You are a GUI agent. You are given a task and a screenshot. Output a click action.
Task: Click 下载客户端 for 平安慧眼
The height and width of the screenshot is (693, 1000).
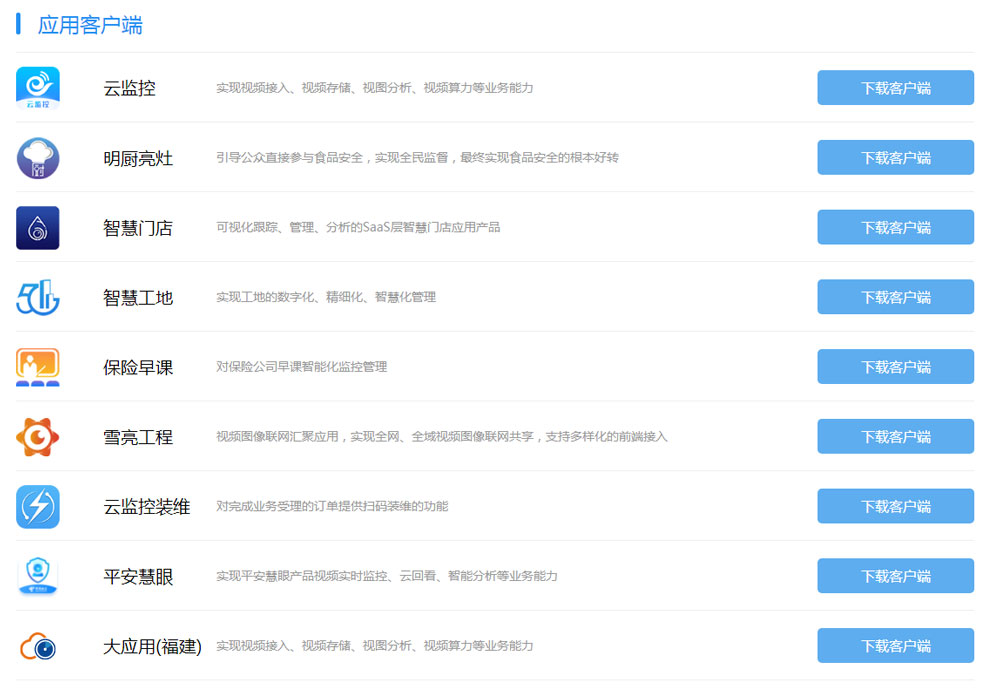pos(895,576)
